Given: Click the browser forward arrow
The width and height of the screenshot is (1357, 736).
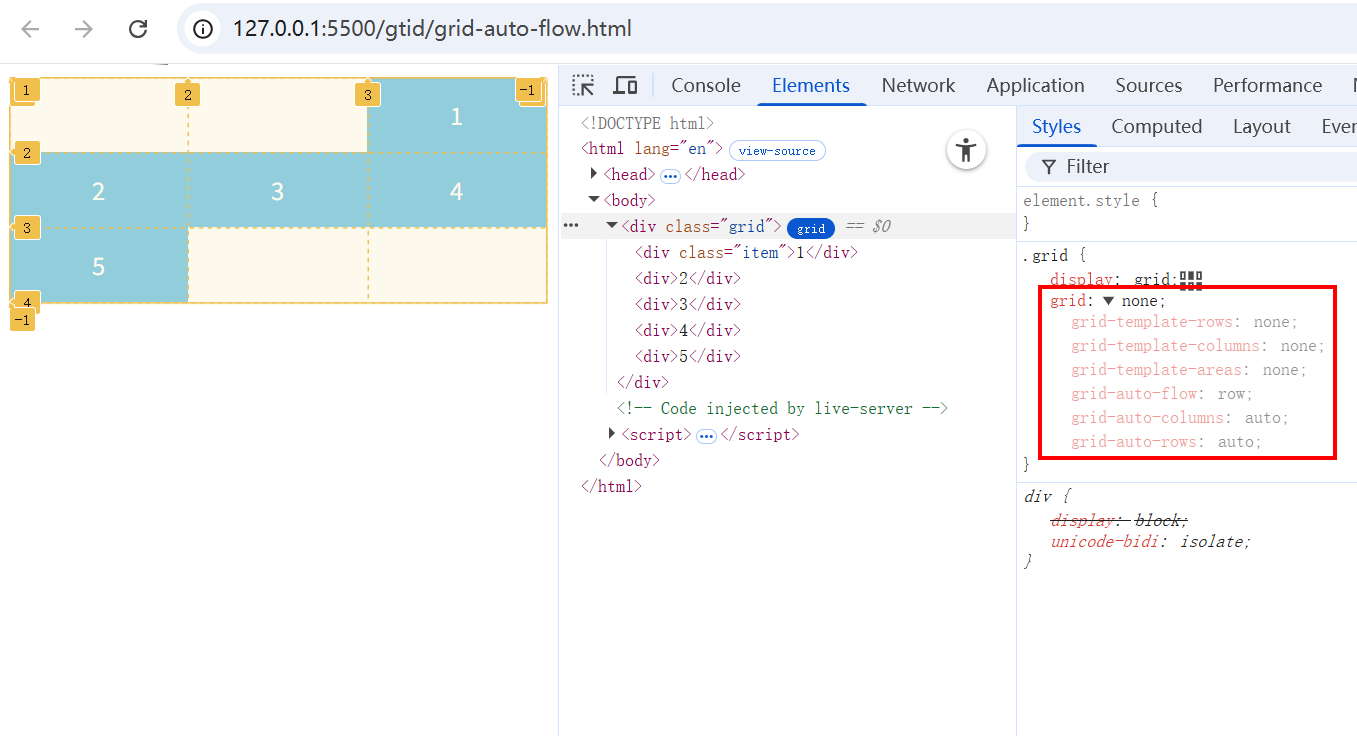Looking at the screenshot, I should click(84, 29).
